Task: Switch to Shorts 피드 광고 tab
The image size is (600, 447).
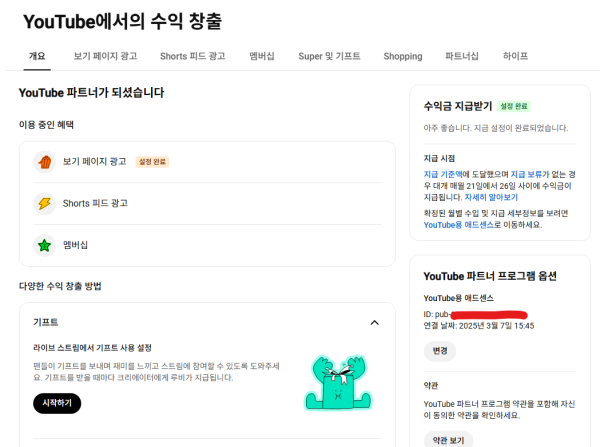Action: tap(192, 56)
